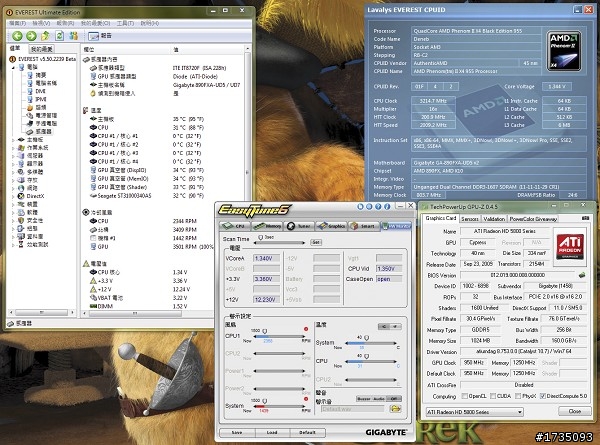Click CPU Vid 1.350V field

coord(389,269)
